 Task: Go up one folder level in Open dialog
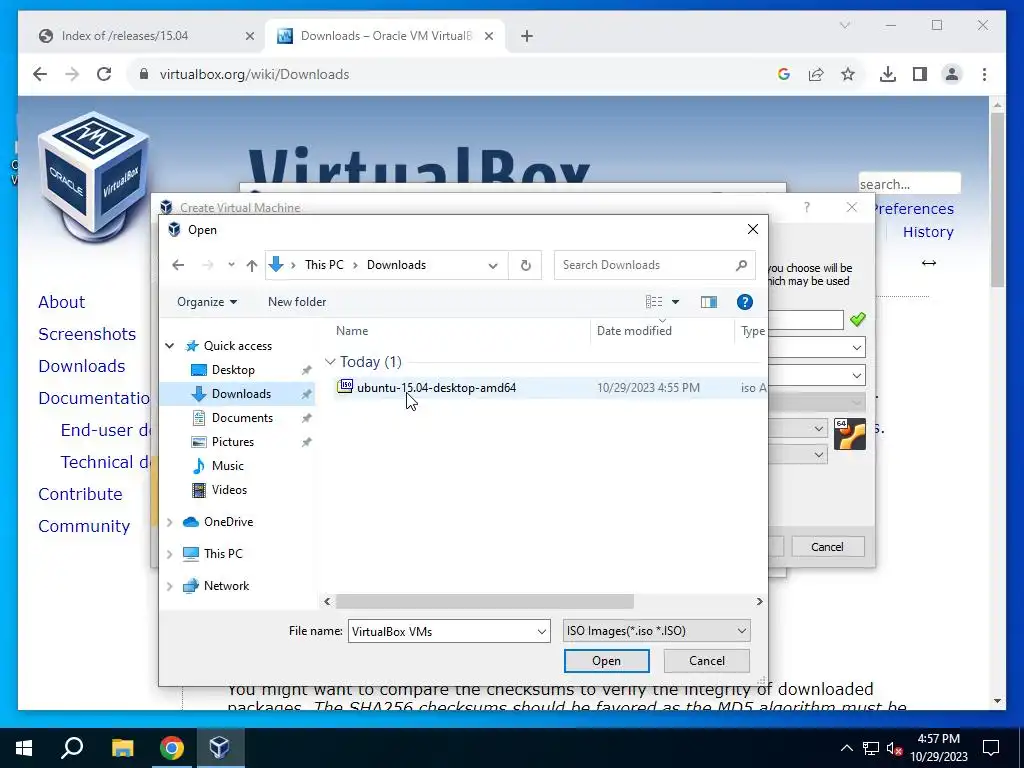pos(251,265)
